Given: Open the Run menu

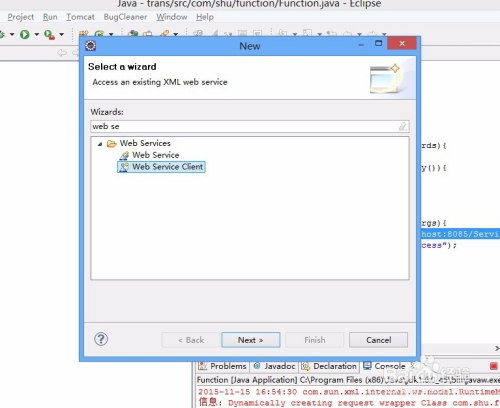Looking at the screenshot, I should pos(50,17).
